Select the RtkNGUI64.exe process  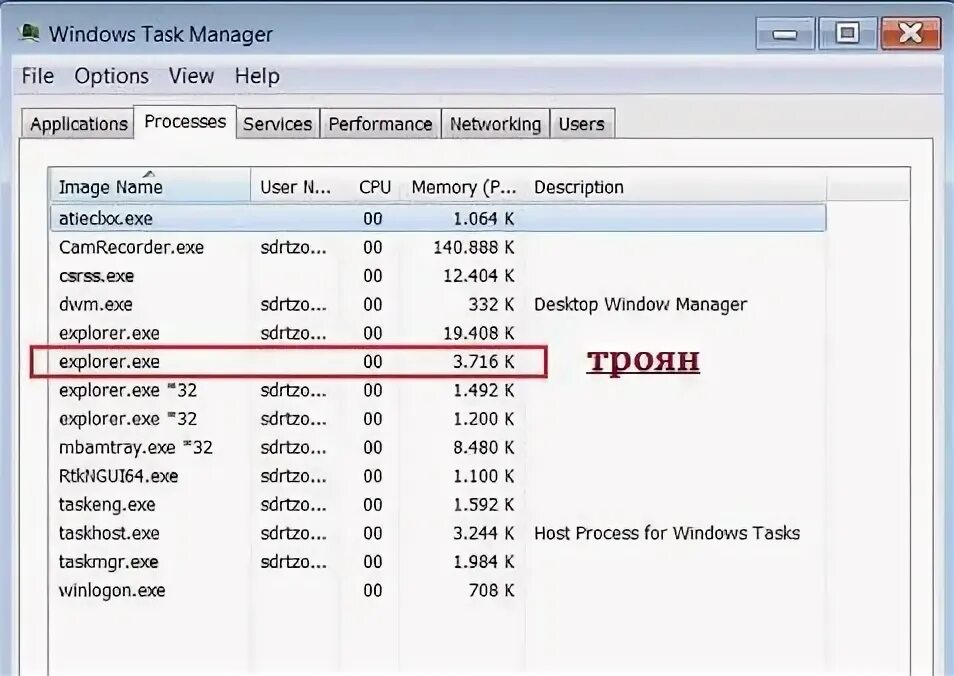coord(437,476)
